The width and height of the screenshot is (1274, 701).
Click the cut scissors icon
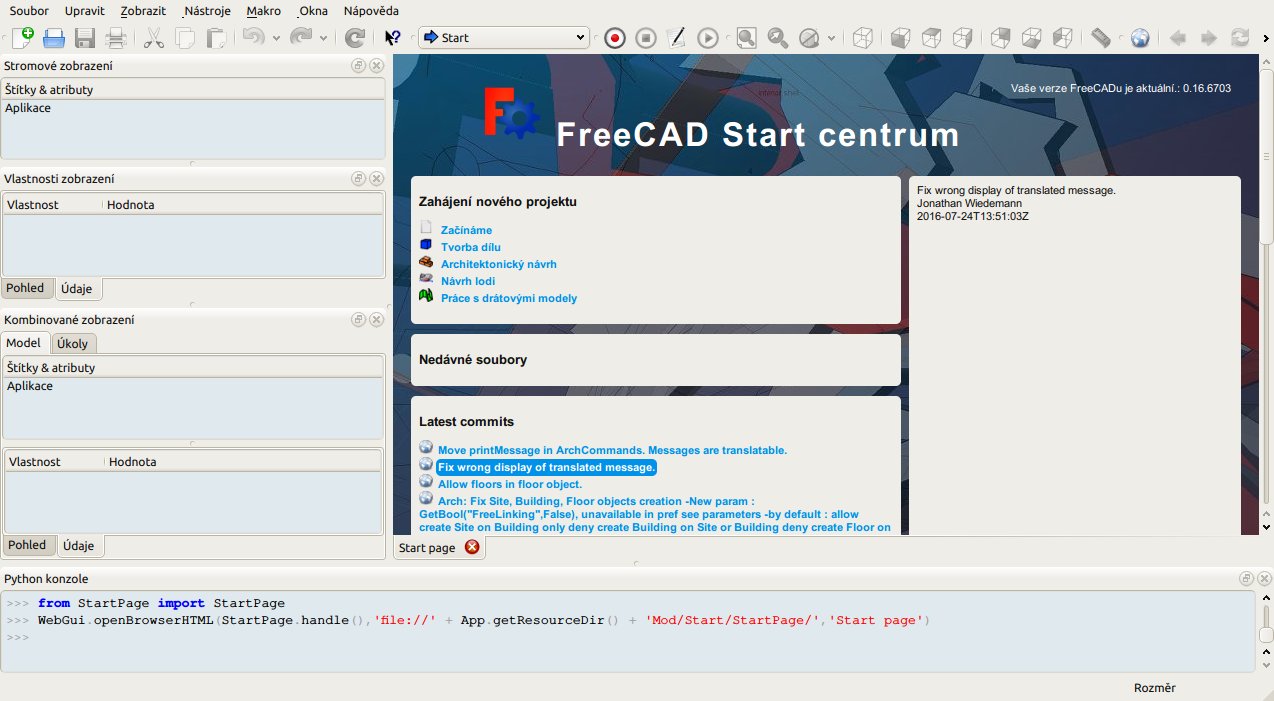154,38
